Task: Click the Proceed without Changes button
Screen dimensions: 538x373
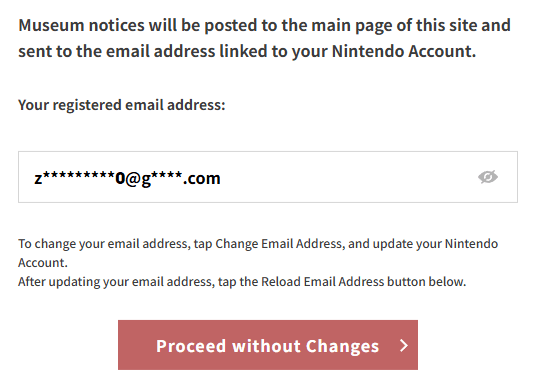Action: pos(268,345)
